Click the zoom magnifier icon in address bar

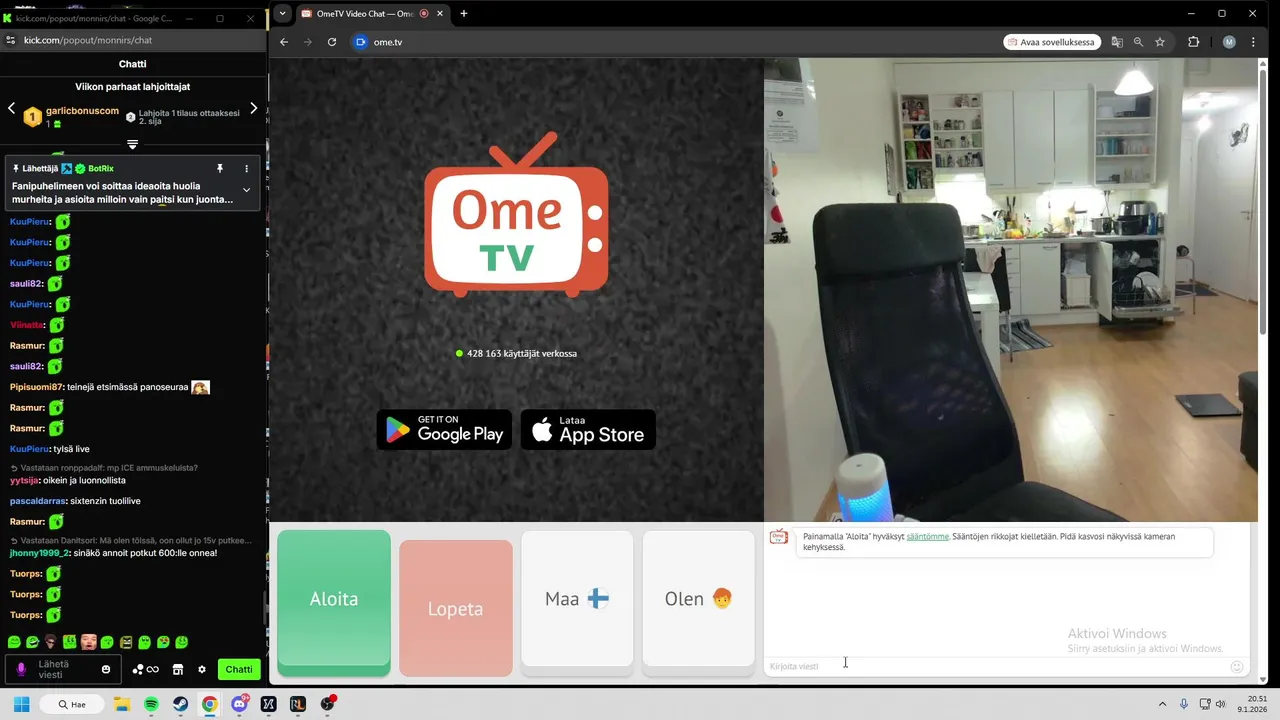click(1138, 42)
